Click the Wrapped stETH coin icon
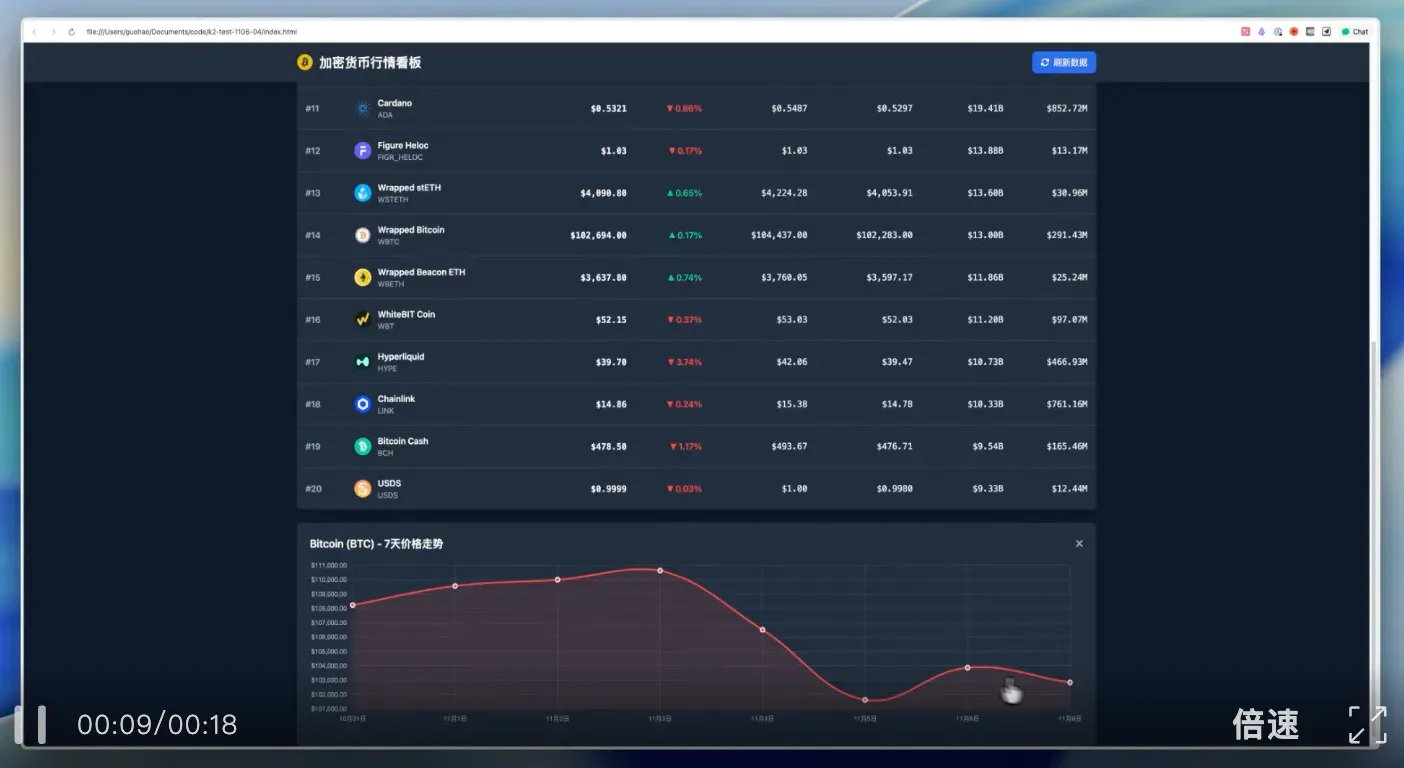The image size is (1404, 768). (x=363, y=193)
